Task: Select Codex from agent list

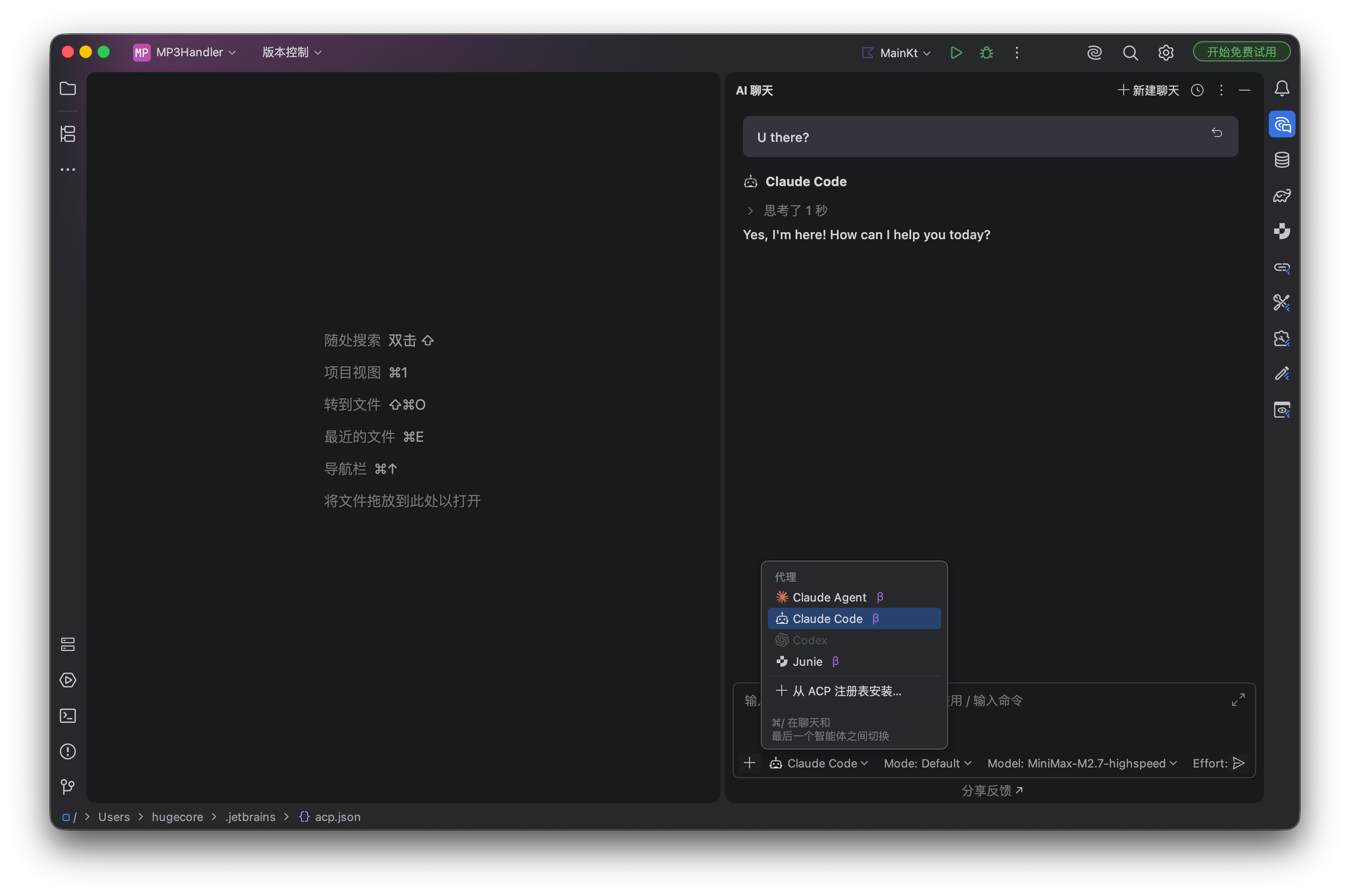Action: click(x=854, y=640)
